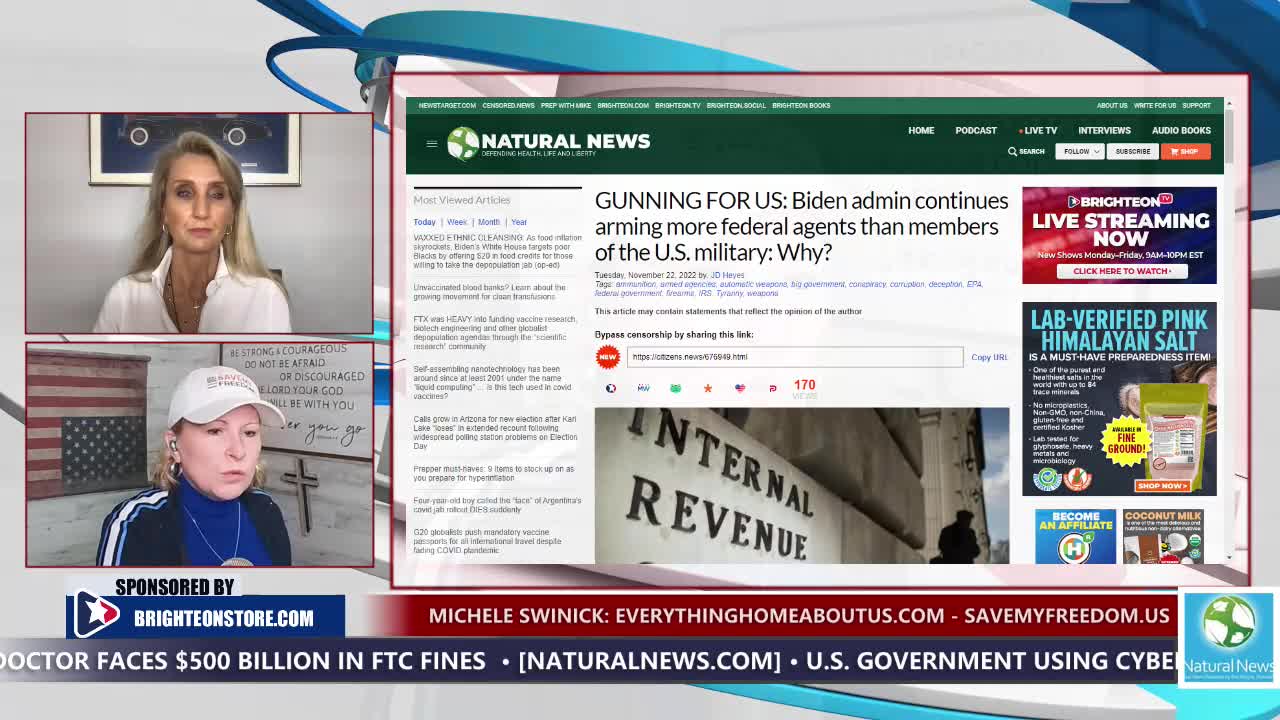Open the Write For Us link

pos(1155,105)
